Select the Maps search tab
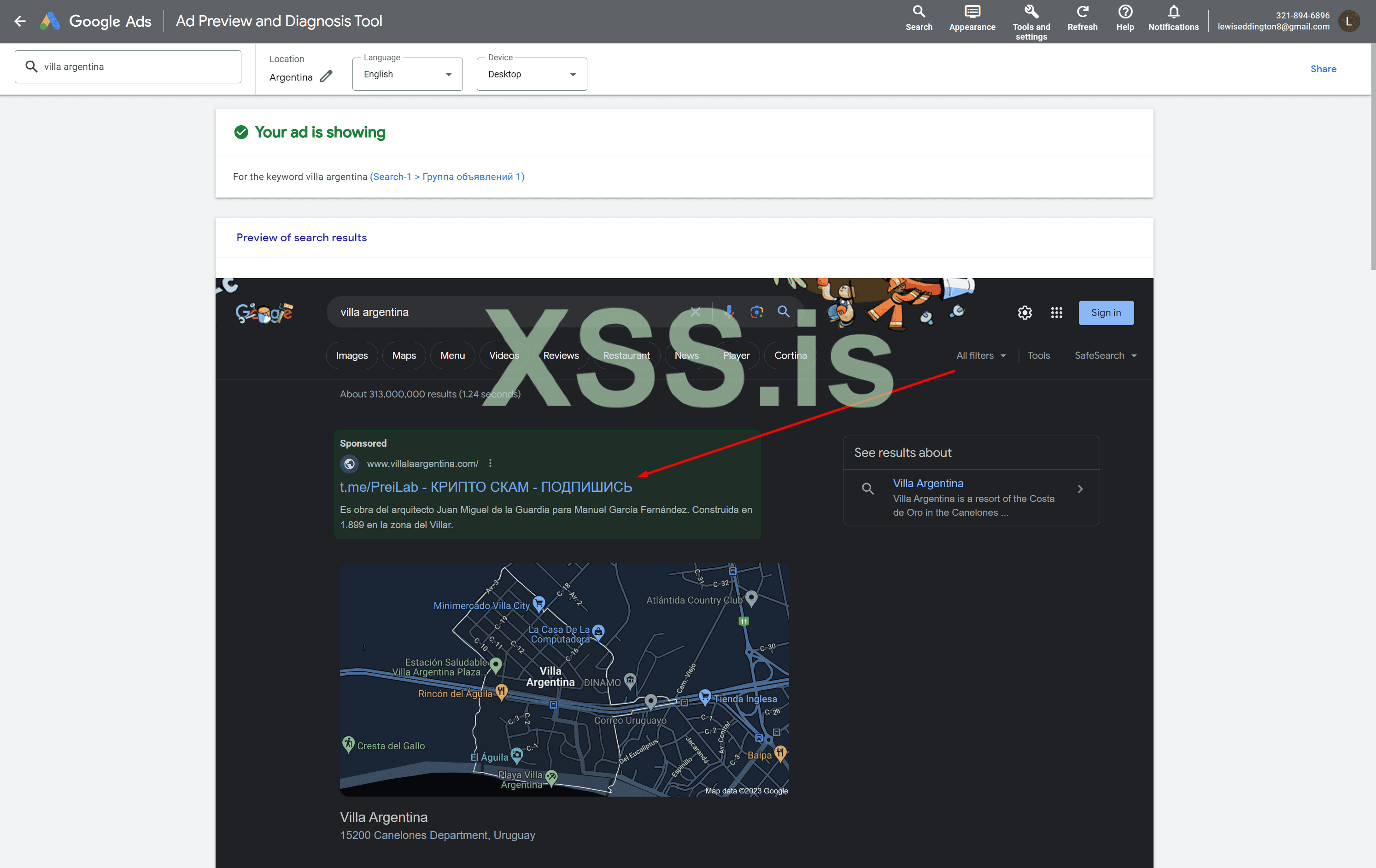 tap(404, 355)
